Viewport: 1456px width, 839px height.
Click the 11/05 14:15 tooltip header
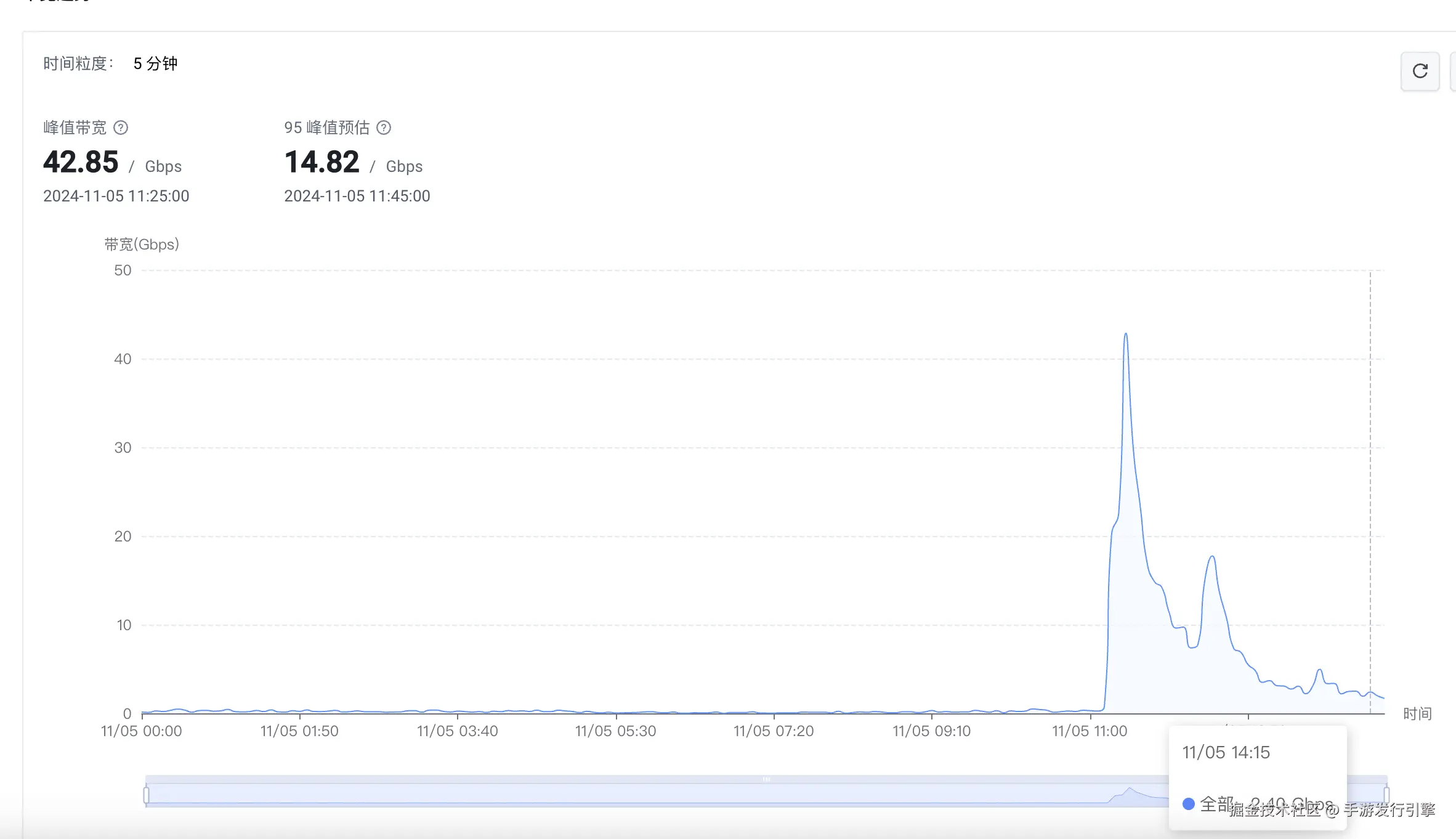1226,752
